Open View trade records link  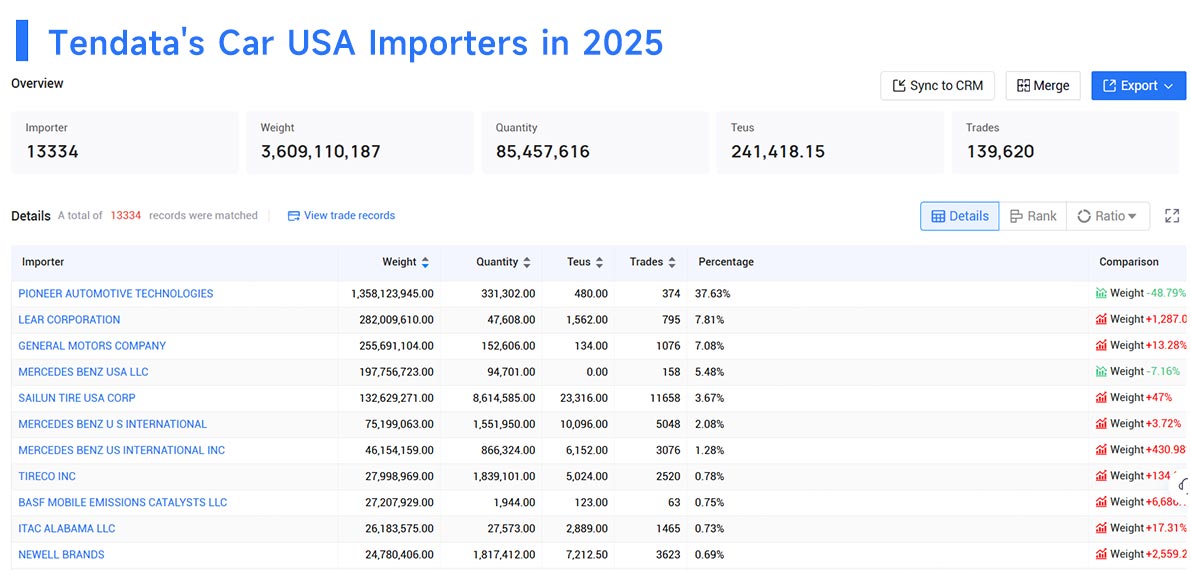coord(342,216)
